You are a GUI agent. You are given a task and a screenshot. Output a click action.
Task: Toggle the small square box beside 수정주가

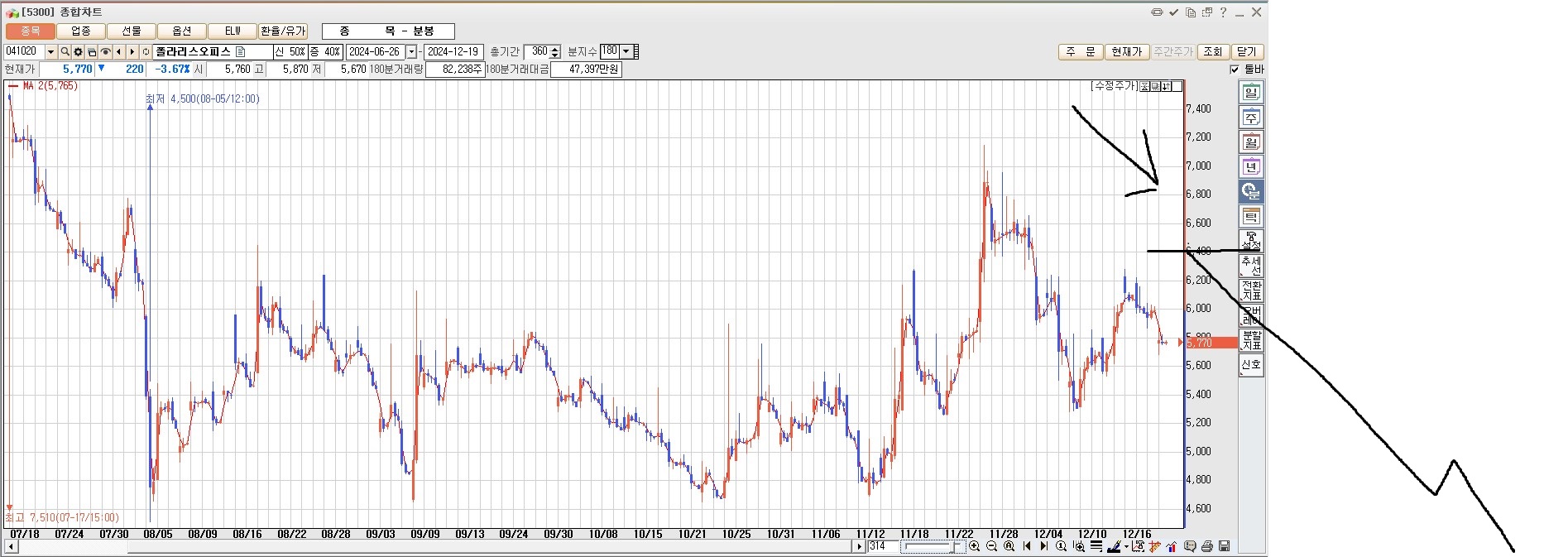1177,86
